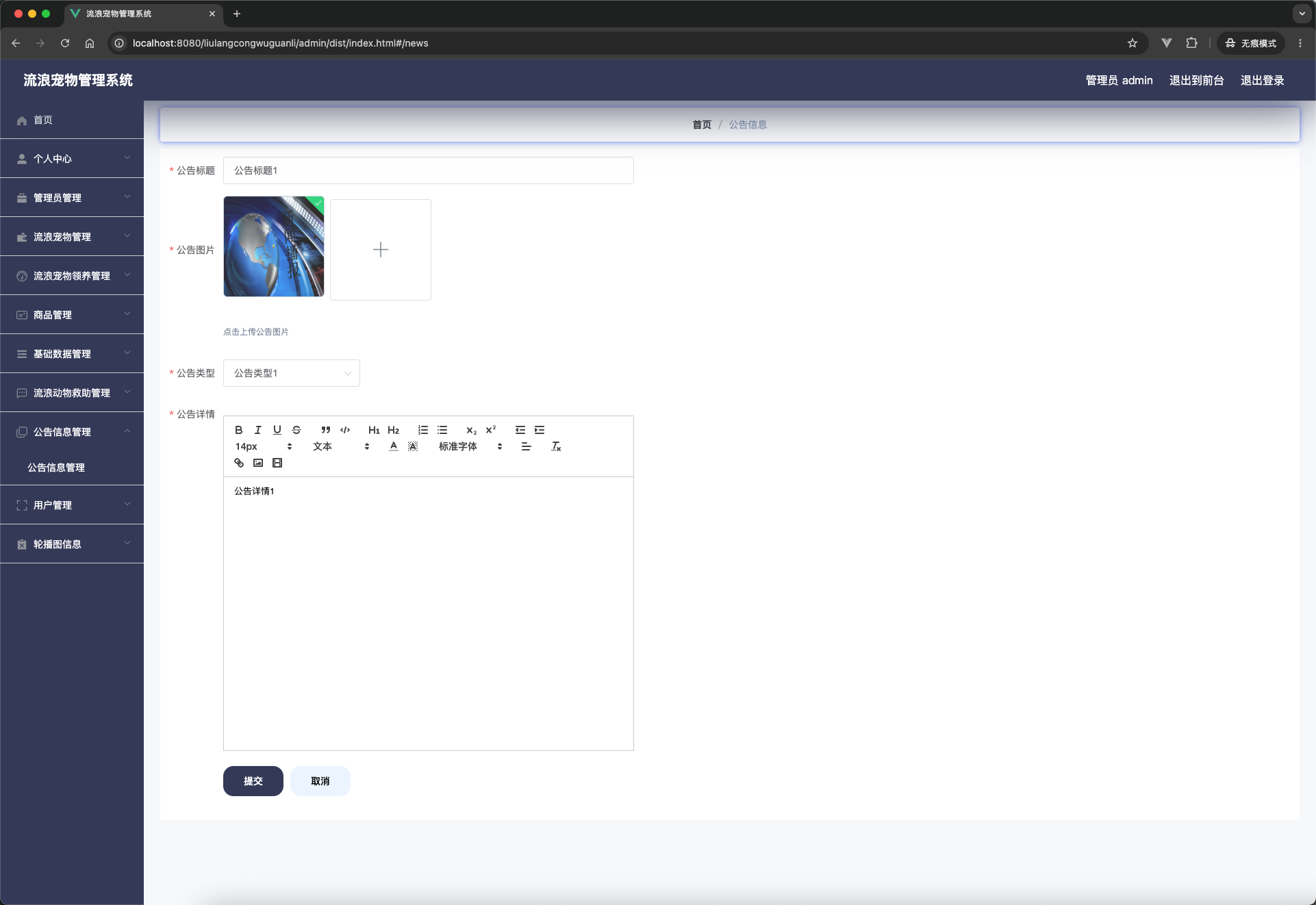Image resolution: width=1316 pixels, height=905 pixels.
Task: Go to 首页 in the sidebar
Action: click(x=72, y=120)
